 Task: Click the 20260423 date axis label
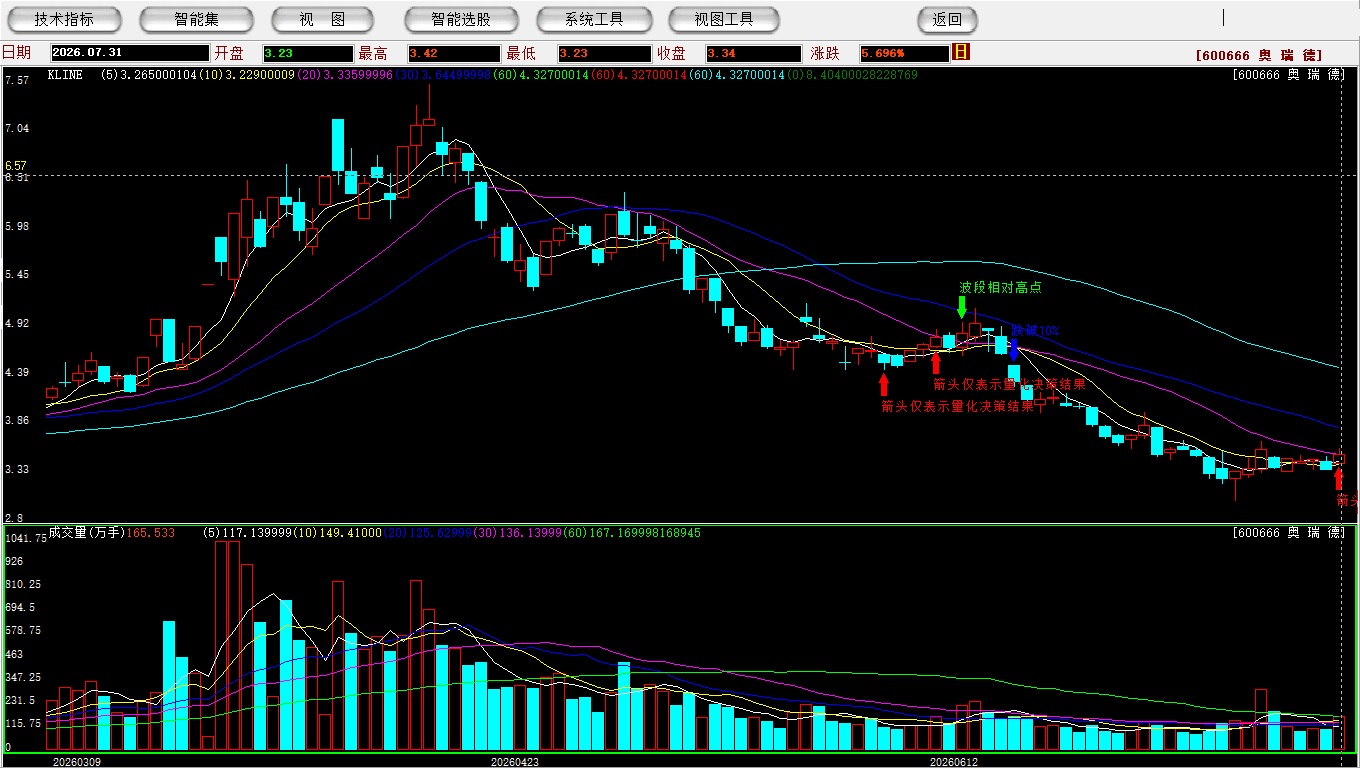tap(514, 761)
